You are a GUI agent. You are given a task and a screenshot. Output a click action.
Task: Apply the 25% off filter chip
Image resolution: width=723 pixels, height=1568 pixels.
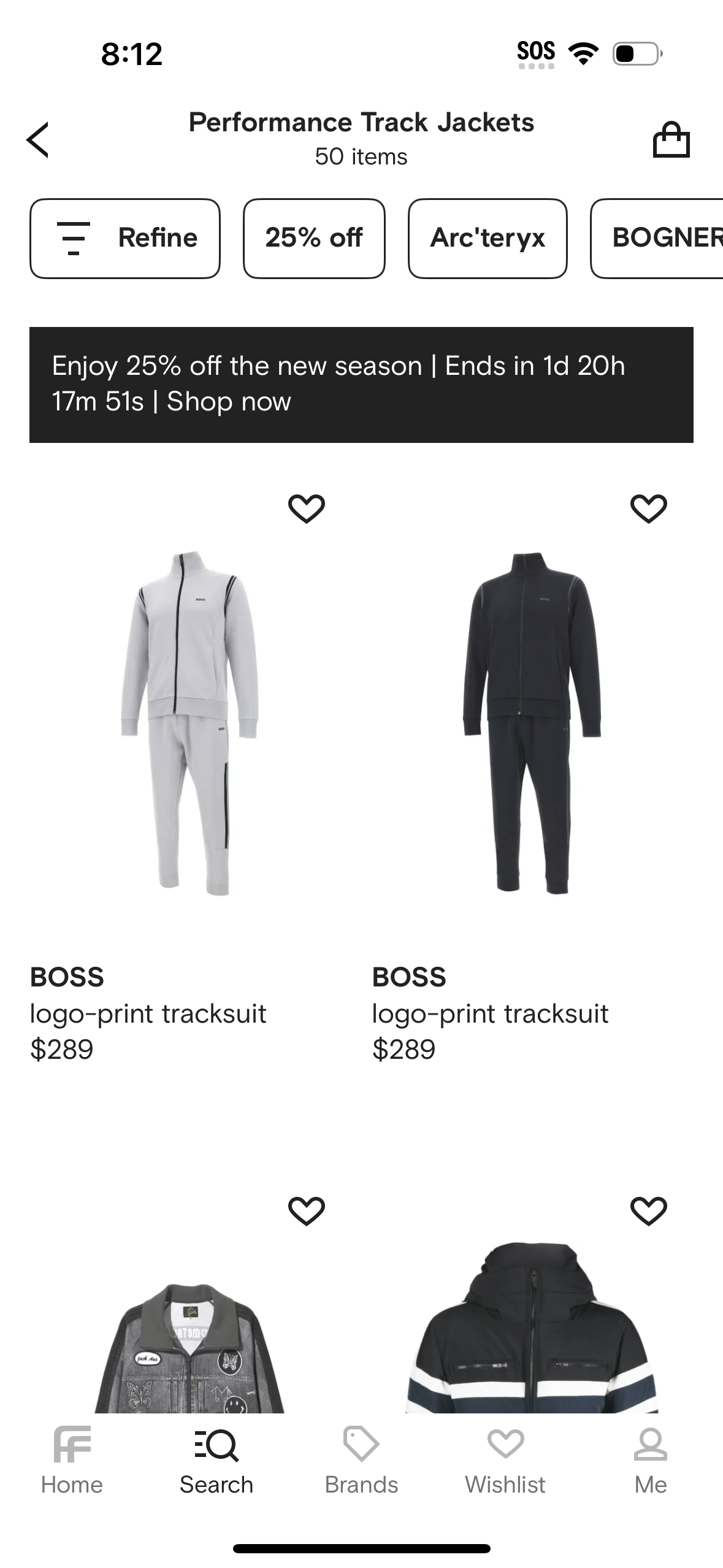314,238
